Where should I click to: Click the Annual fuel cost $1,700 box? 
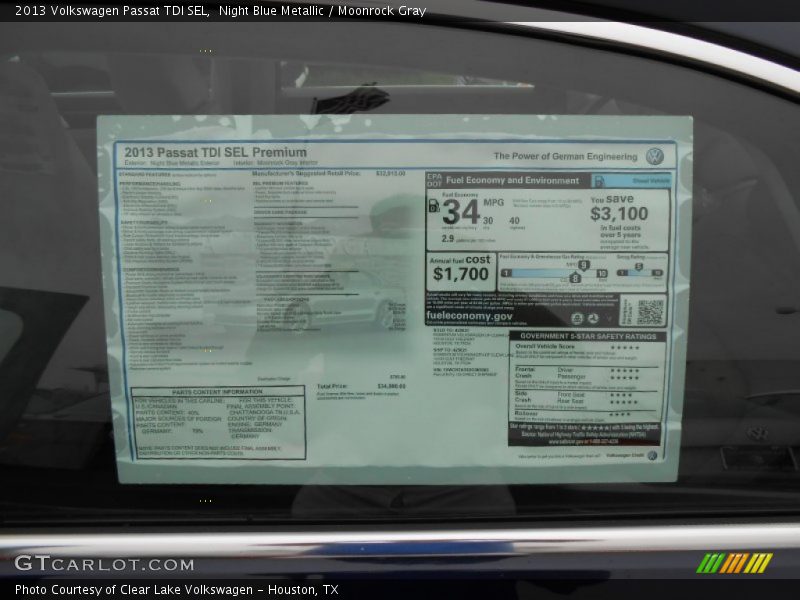[460, 269]
